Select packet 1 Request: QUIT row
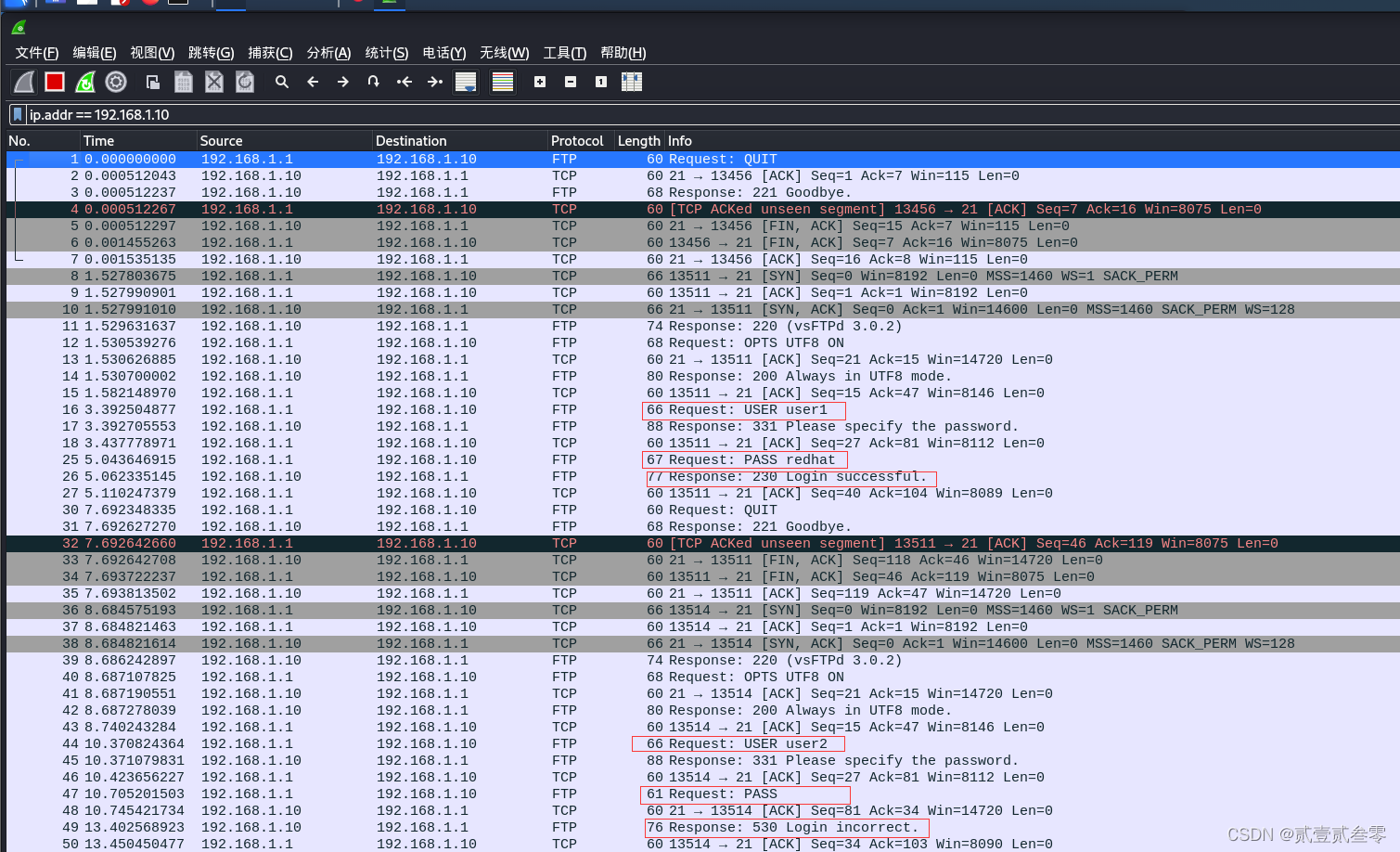This screenshot has width=1400, height=852. (x=702, y=159)
